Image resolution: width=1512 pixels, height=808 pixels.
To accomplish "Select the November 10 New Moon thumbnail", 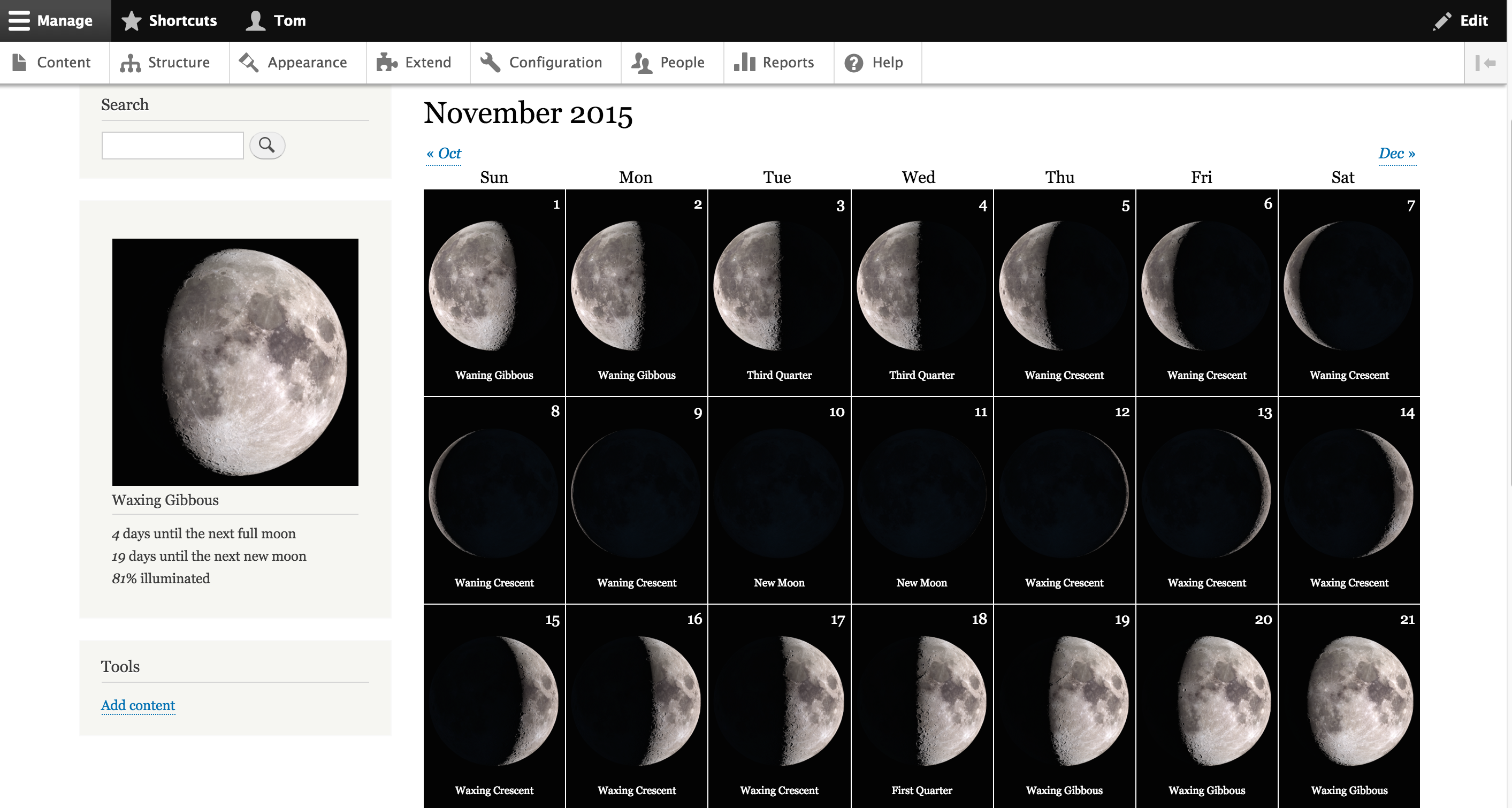I will click(x=779, y=492).
